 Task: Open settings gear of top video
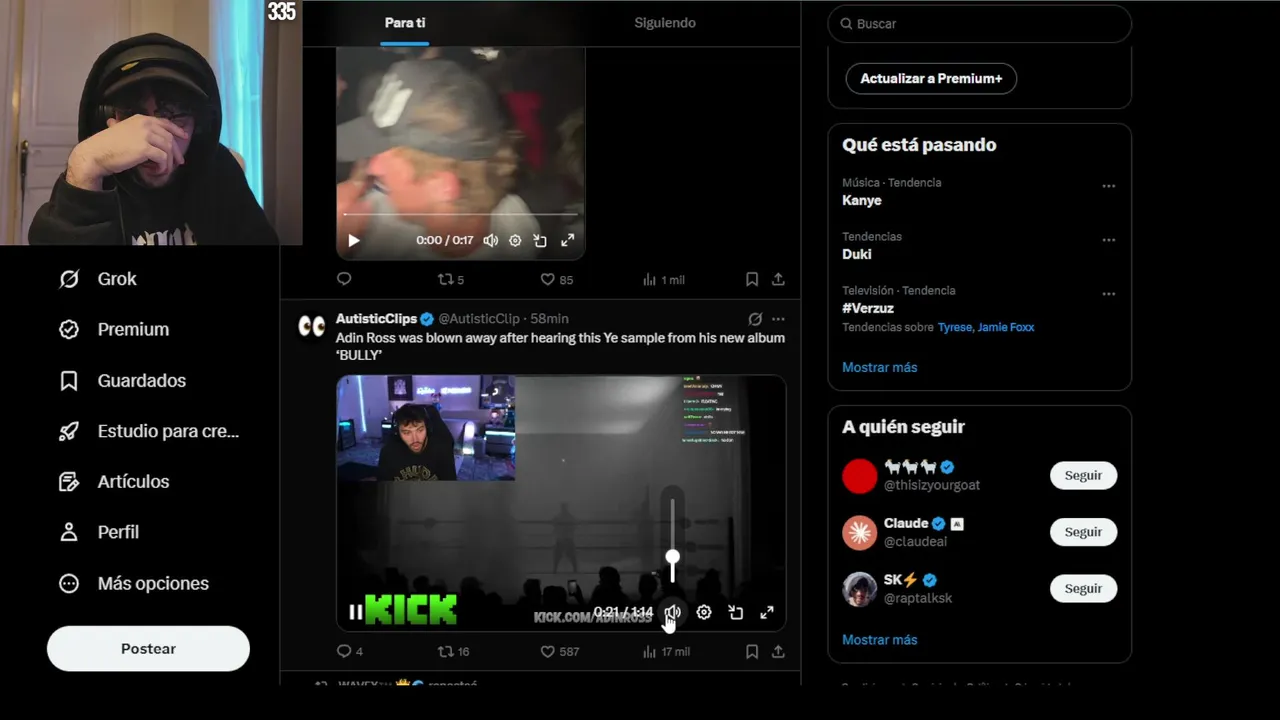click(515, 240)
